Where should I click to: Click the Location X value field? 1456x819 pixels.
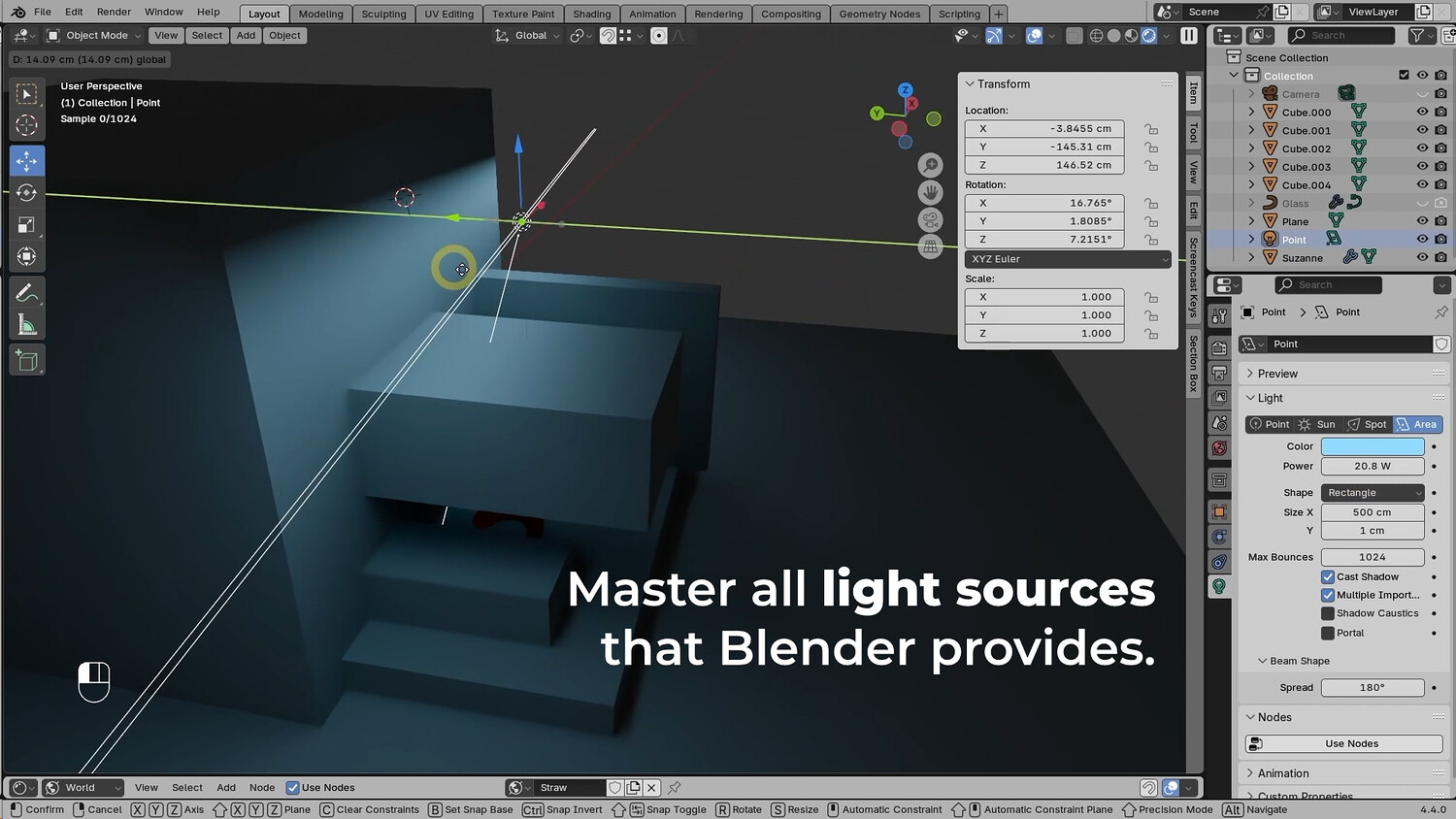[x=1044, y=129]
